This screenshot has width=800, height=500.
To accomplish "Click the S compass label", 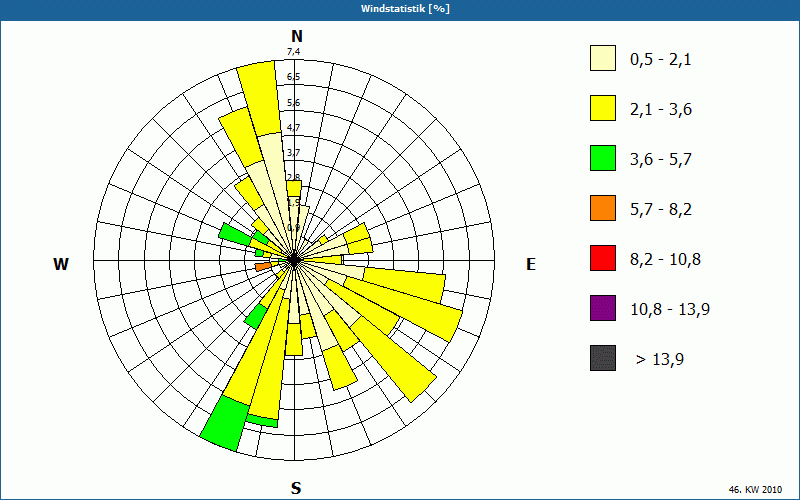I will tap(296, 488).
